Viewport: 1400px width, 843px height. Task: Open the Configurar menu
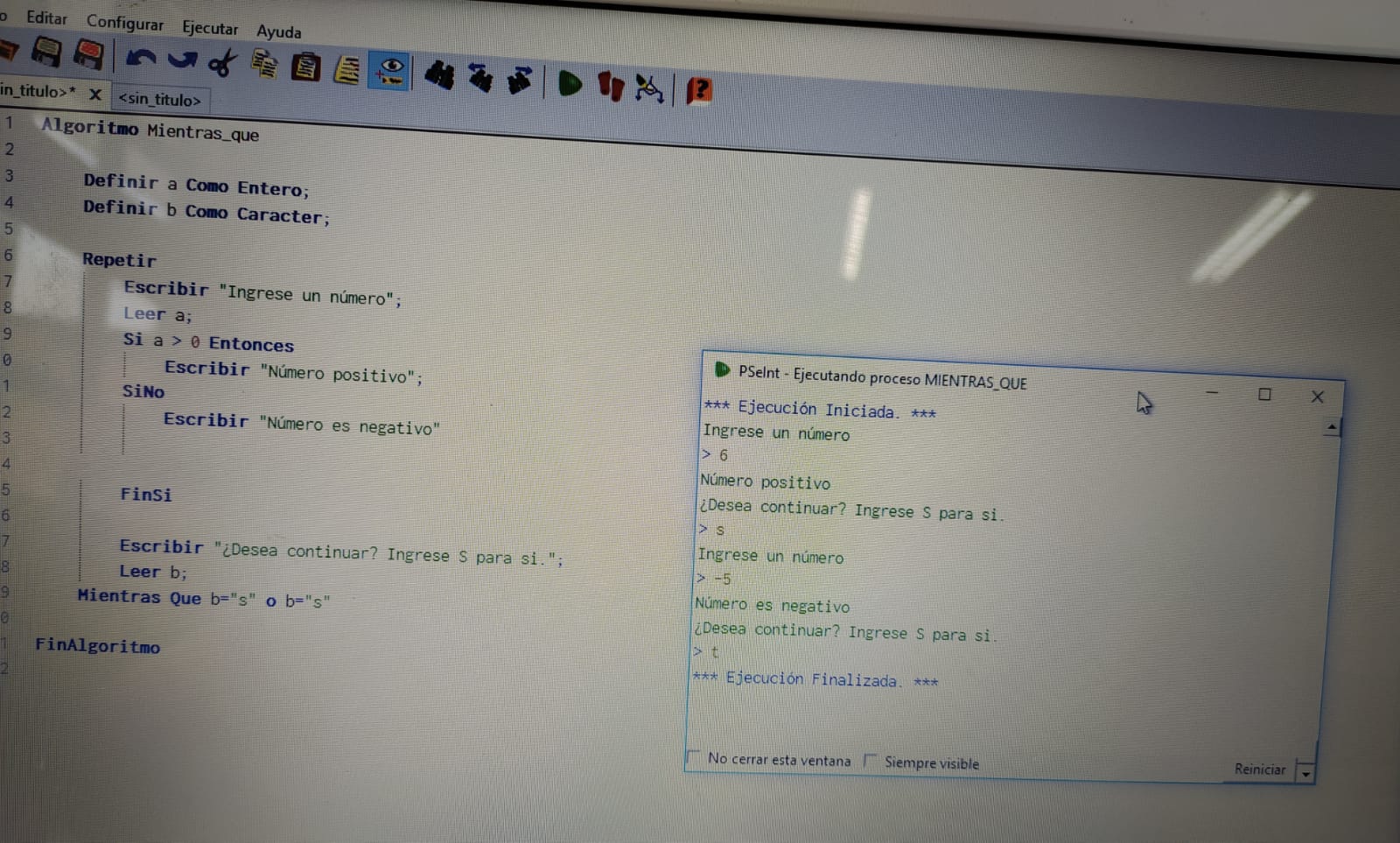click(x=124, y=23)
